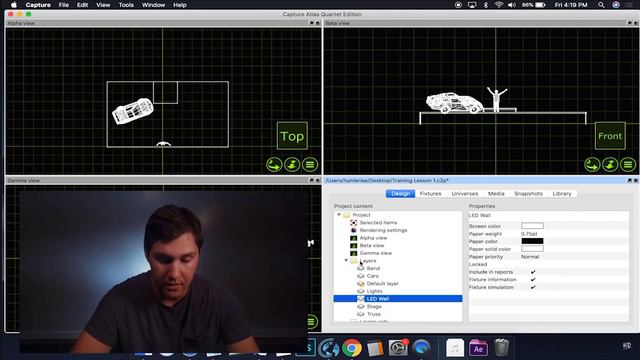Click the Gamma view icon in project tree
The width and height of the screenshot is (640, 360).
tap(353, 253)
